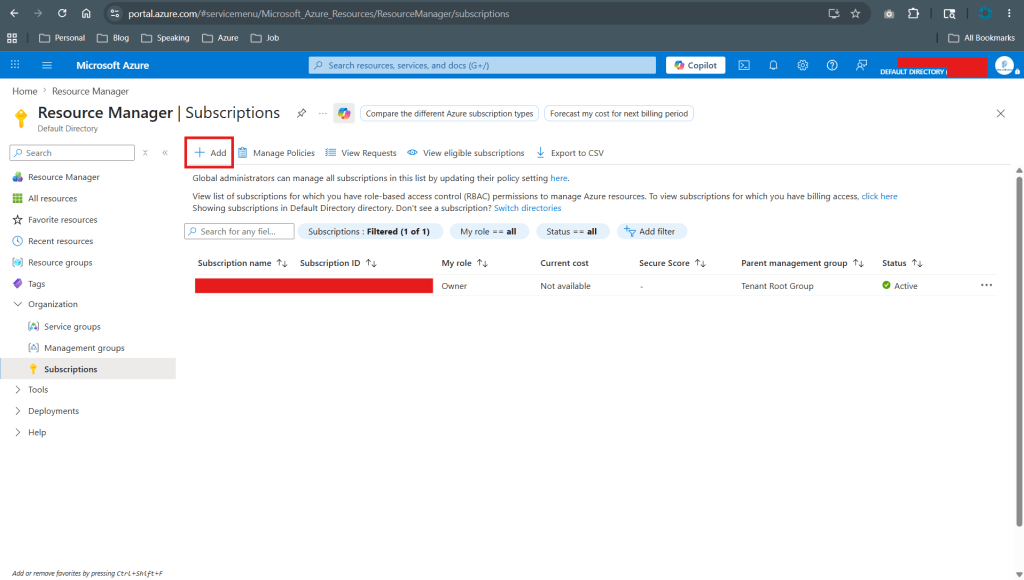The height and width of the screenshot is (580, 1024).
Task: Click the Copilot icon beside the title
Action: tap(344, 113)
